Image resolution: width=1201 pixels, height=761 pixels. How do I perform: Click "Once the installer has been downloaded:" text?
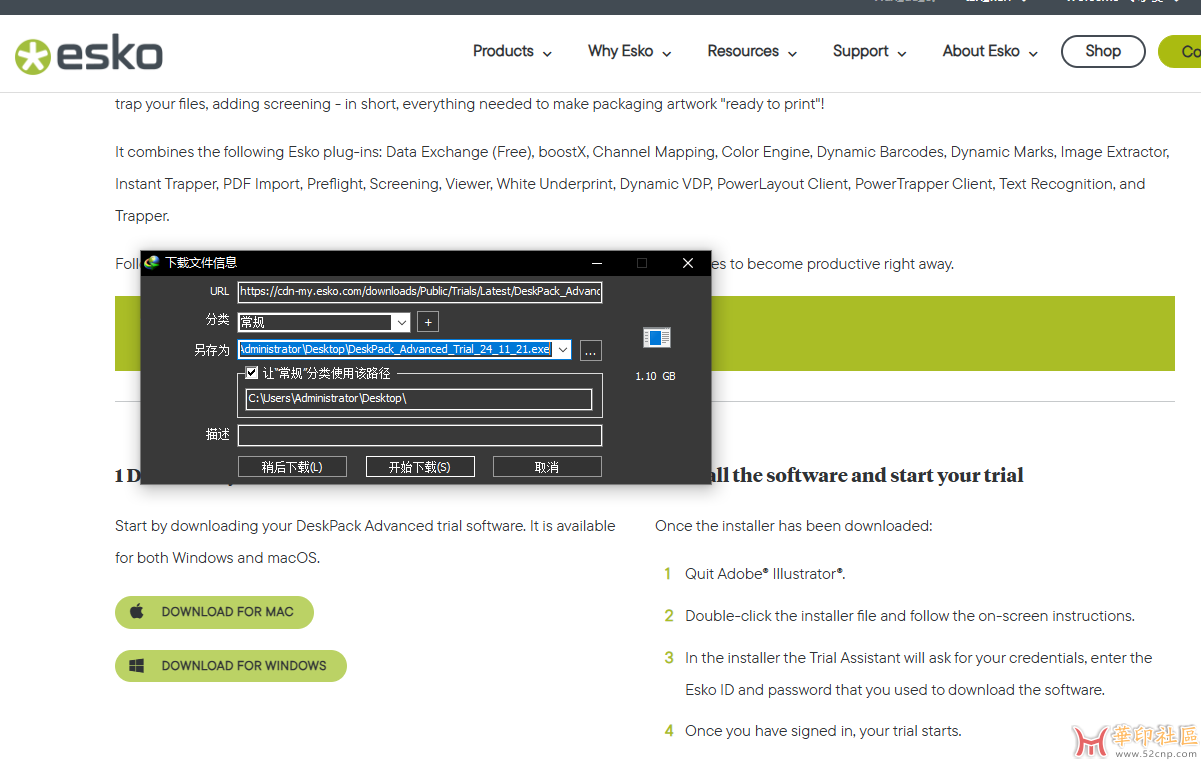794,526
